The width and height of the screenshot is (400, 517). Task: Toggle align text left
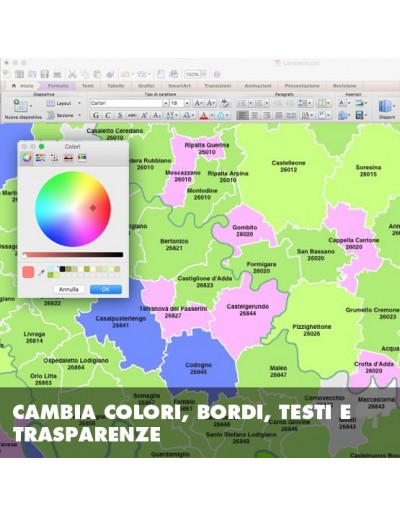(242, 115)
